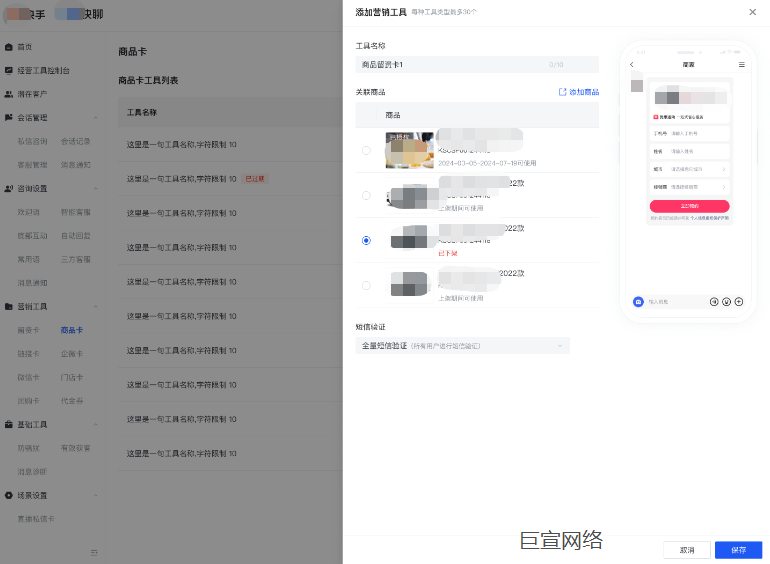Close the 添加营销工具 panel
Viewport: 770px width, 564px height.
[x=752, y=12]
